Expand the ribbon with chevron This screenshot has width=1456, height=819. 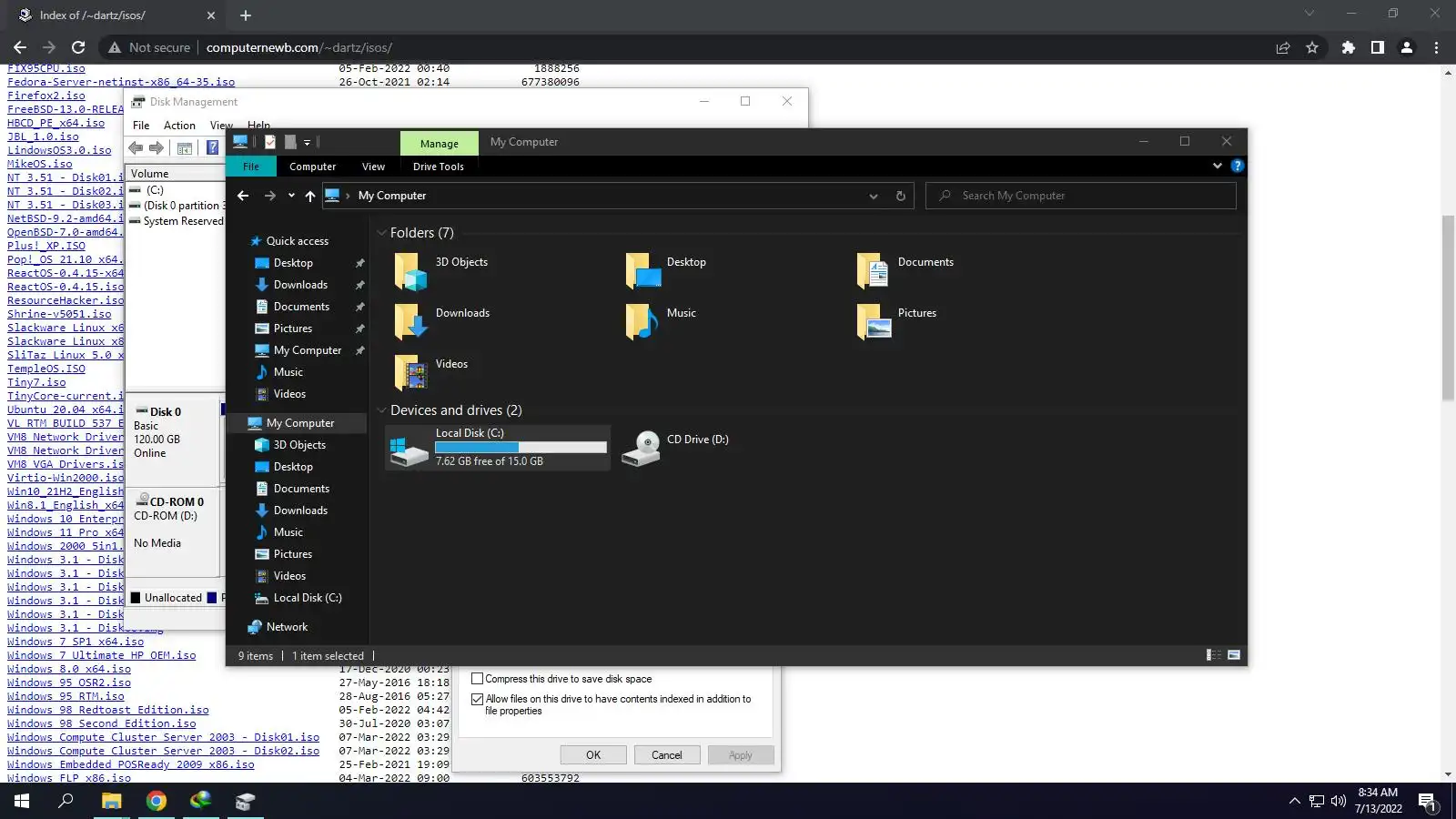[x=1218, y=166]
